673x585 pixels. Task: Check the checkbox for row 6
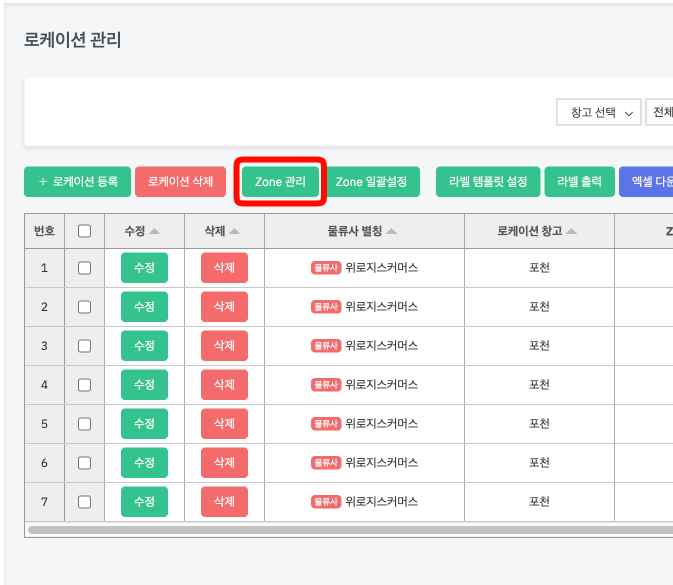click(x=85, y=463)
